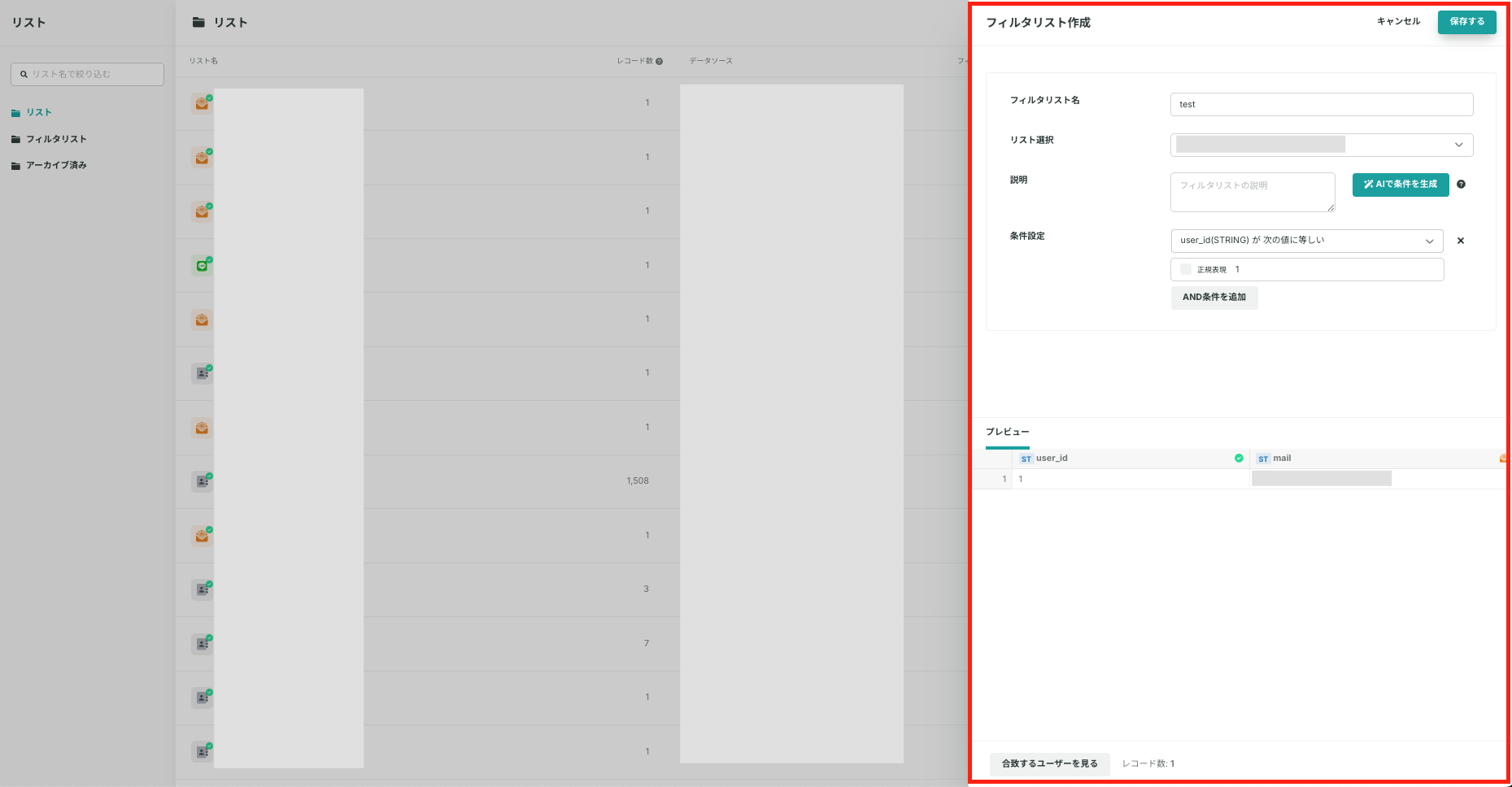Screen dimensions: 1512x787
Task: Click the help icon next to レコード数
Action: coord(659,61)
